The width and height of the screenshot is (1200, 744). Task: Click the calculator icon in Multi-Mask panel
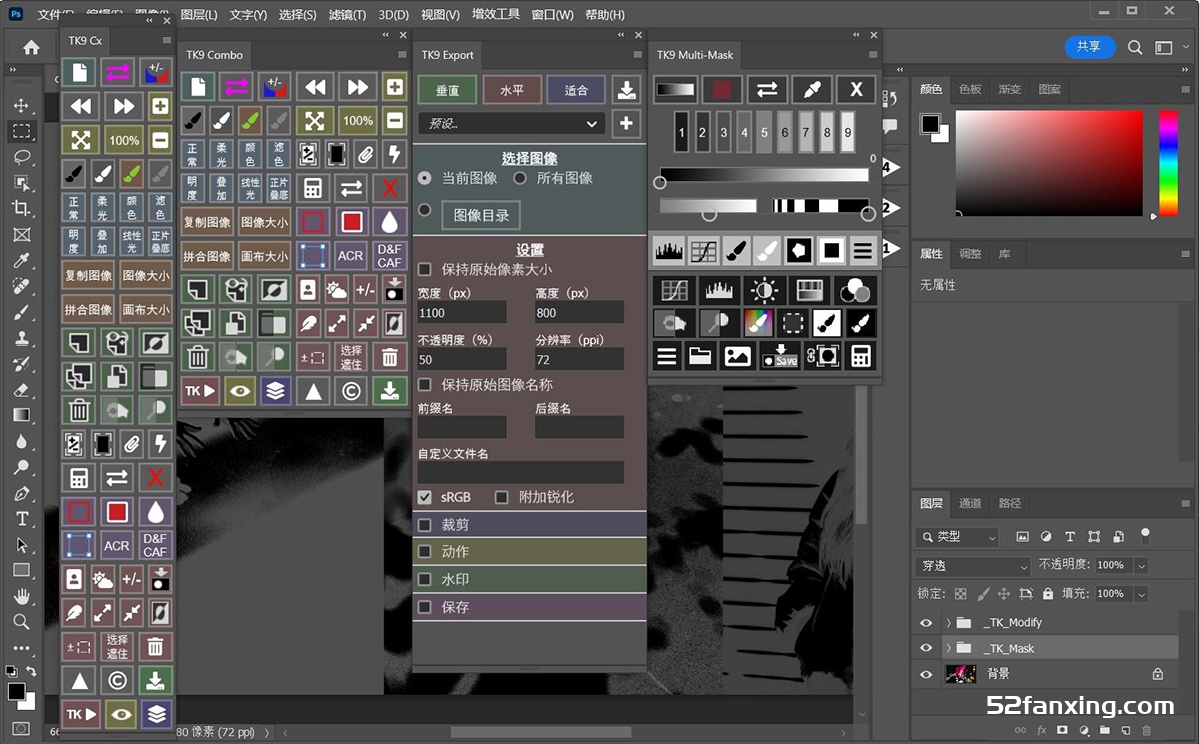click(860, 355)
